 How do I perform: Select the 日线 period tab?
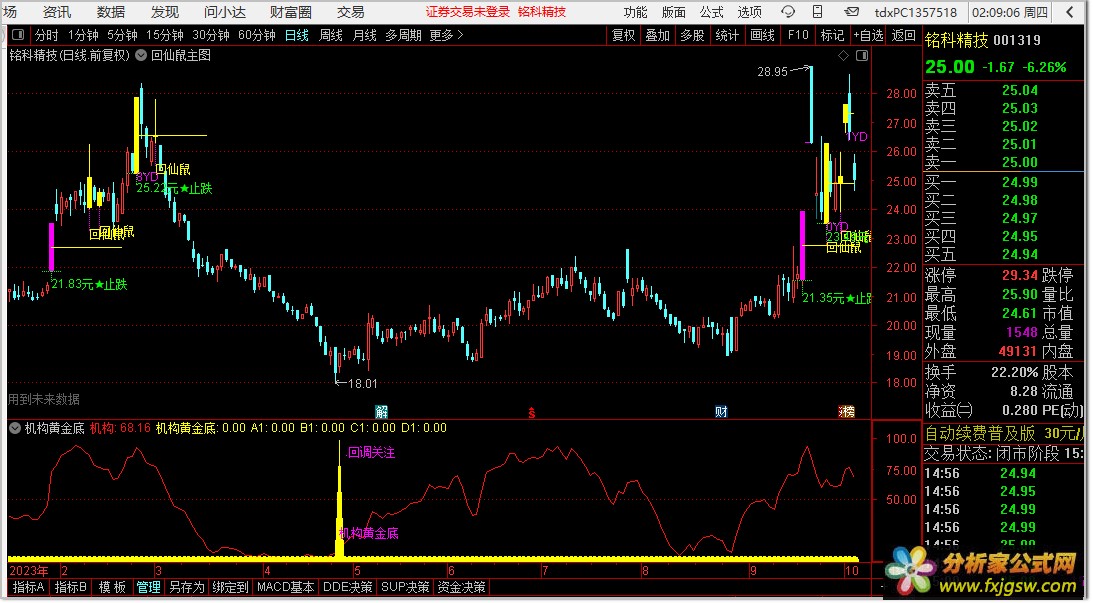(297, 35)
